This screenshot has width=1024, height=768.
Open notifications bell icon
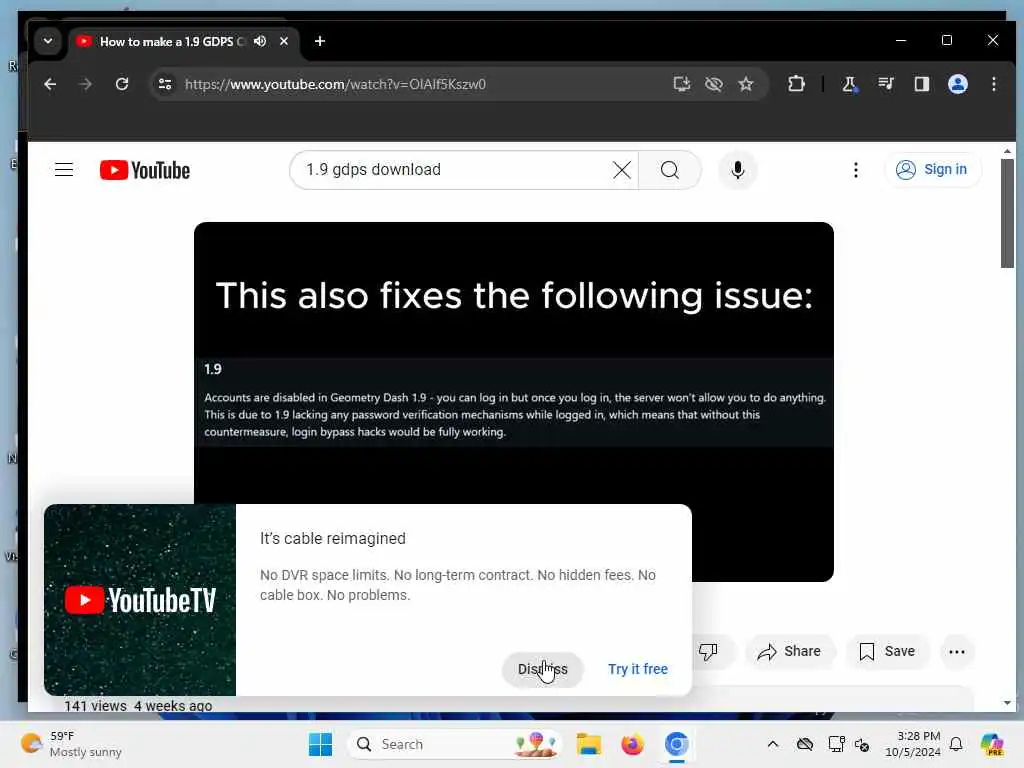(x=956, y=744)
